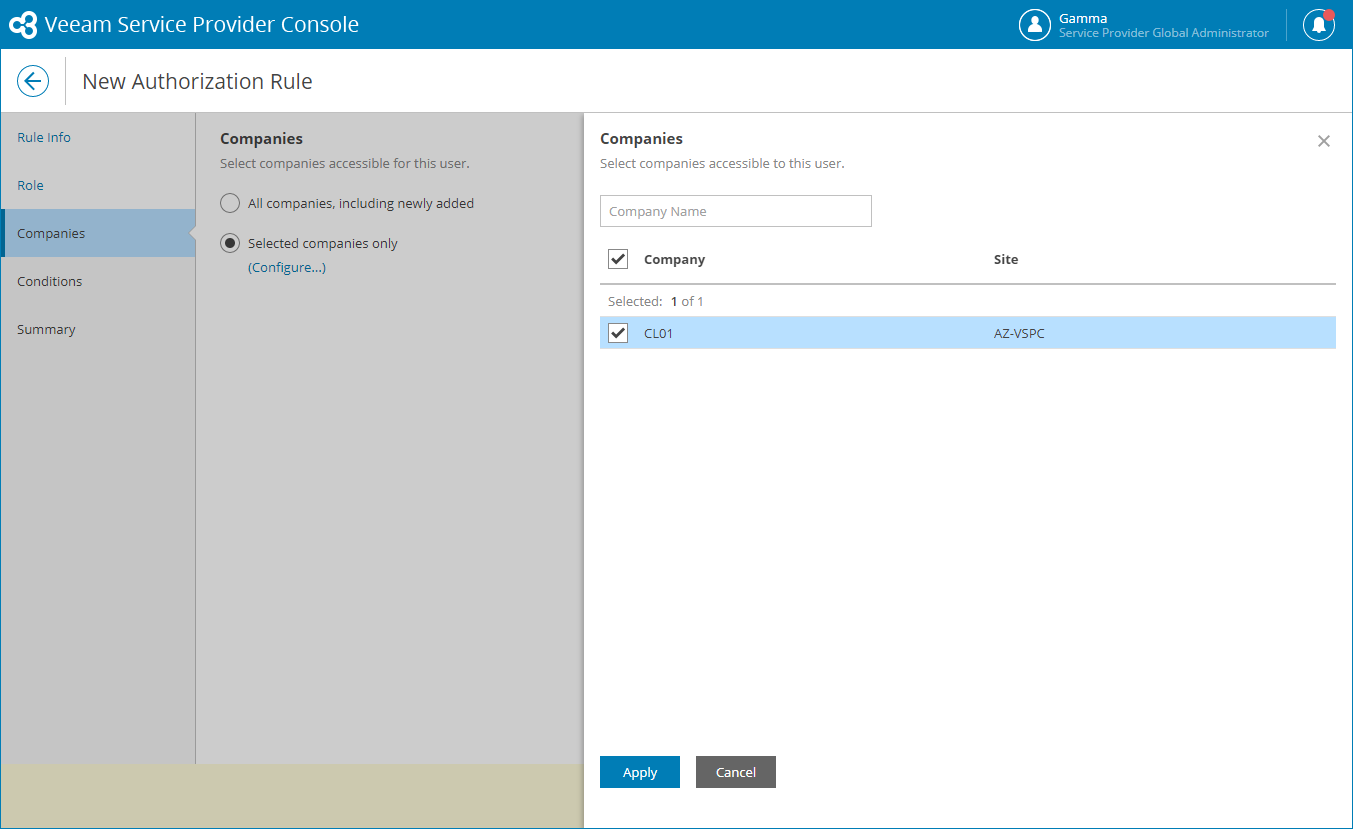
Task: Click the Service Provider Global Administrator label
Action: (x=1164, y=33)
